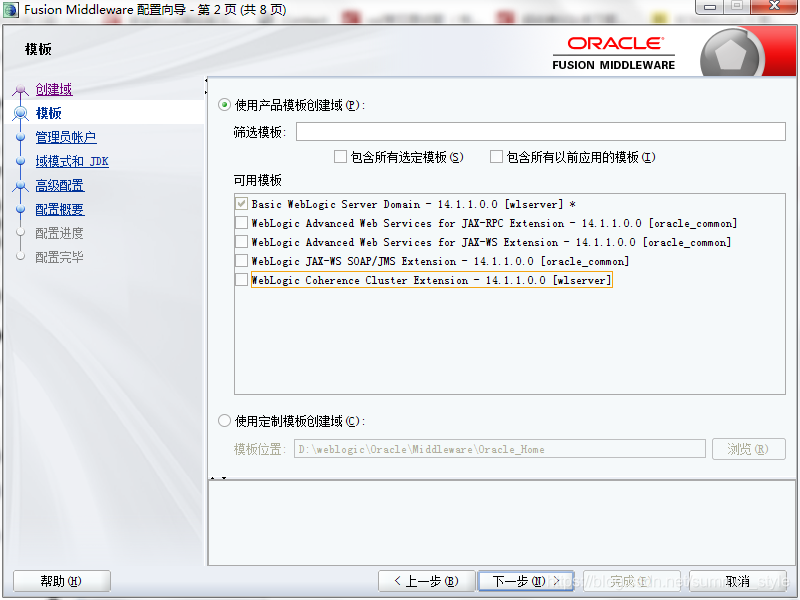Click the 完成 finish button

(632, 581)
